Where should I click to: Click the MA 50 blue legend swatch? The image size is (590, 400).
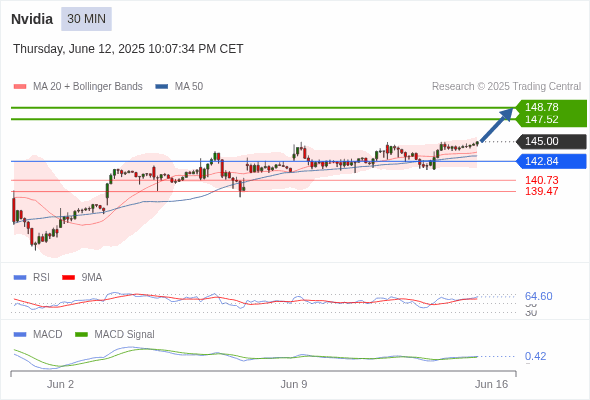click(161, 87)
